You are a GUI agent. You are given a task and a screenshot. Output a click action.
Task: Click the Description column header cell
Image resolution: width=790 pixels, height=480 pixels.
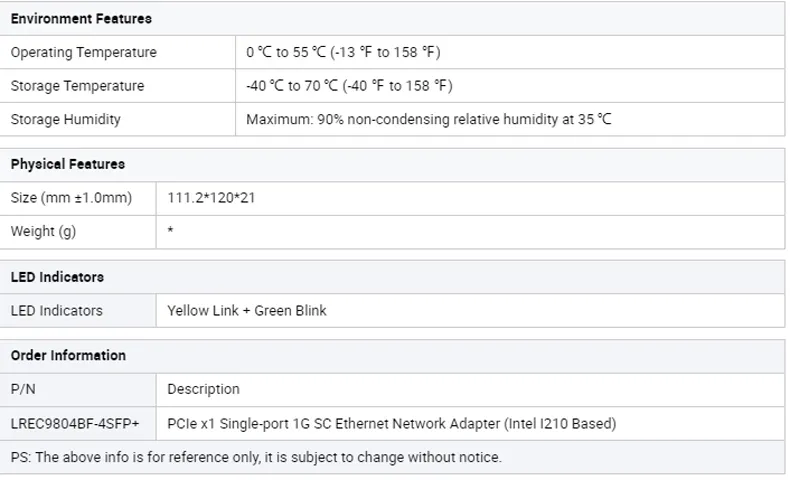[x=471, y=389]
